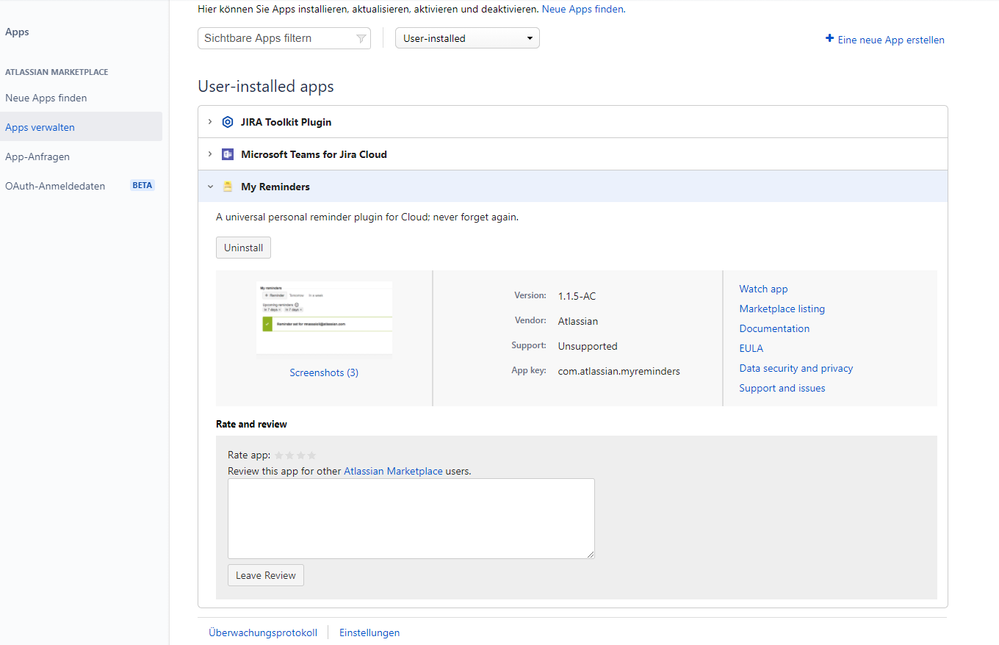Click the Watch app link
Viewport: 999px width, 645px height.
tap(763, 289)
